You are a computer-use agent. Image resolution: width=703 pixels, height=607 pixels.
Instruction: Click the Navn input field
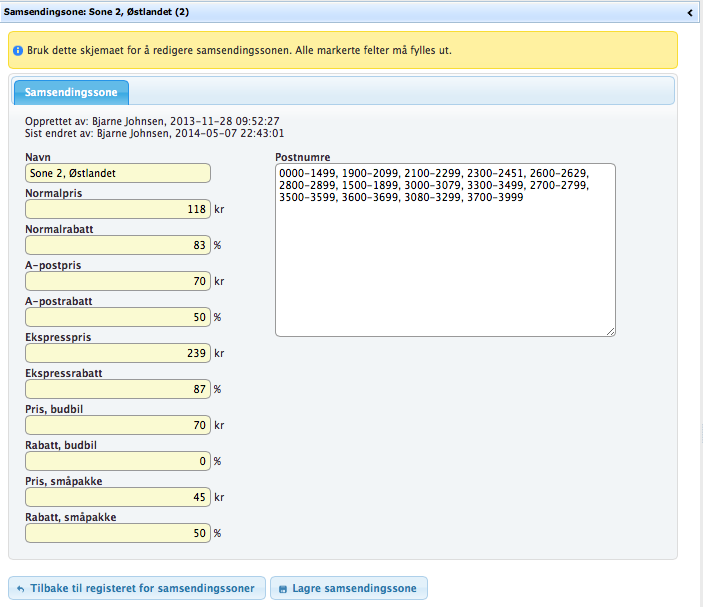click(x=118, y=173)
